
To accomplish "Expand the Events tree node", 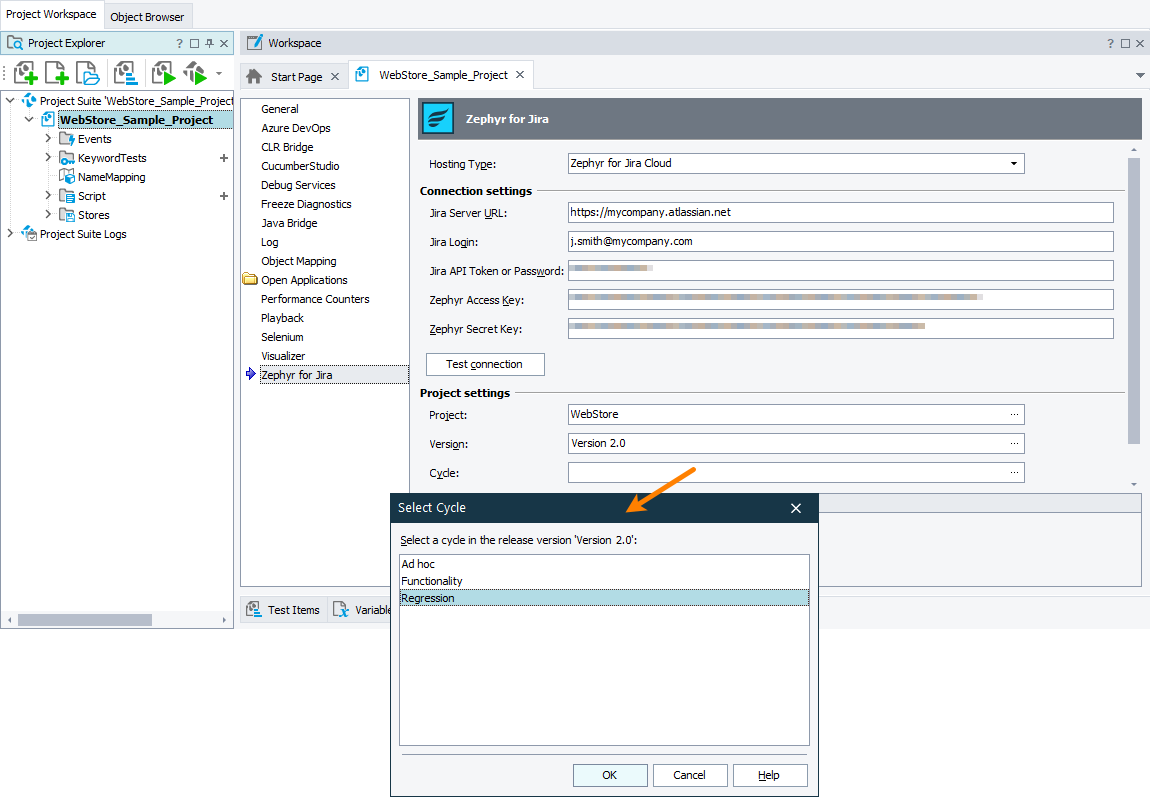I will pyautogui.click(x=48, y=138).
